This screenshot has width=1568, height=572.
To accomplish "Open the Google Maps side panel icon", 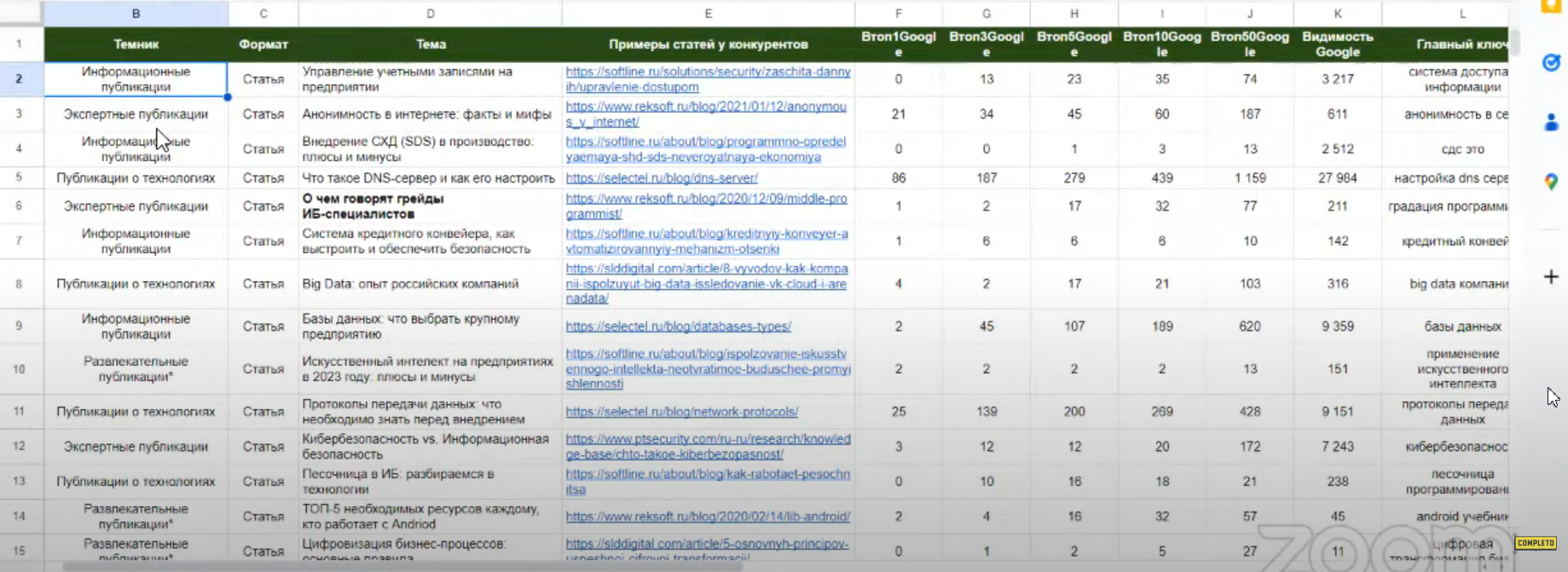I will tap(1551, 182).
